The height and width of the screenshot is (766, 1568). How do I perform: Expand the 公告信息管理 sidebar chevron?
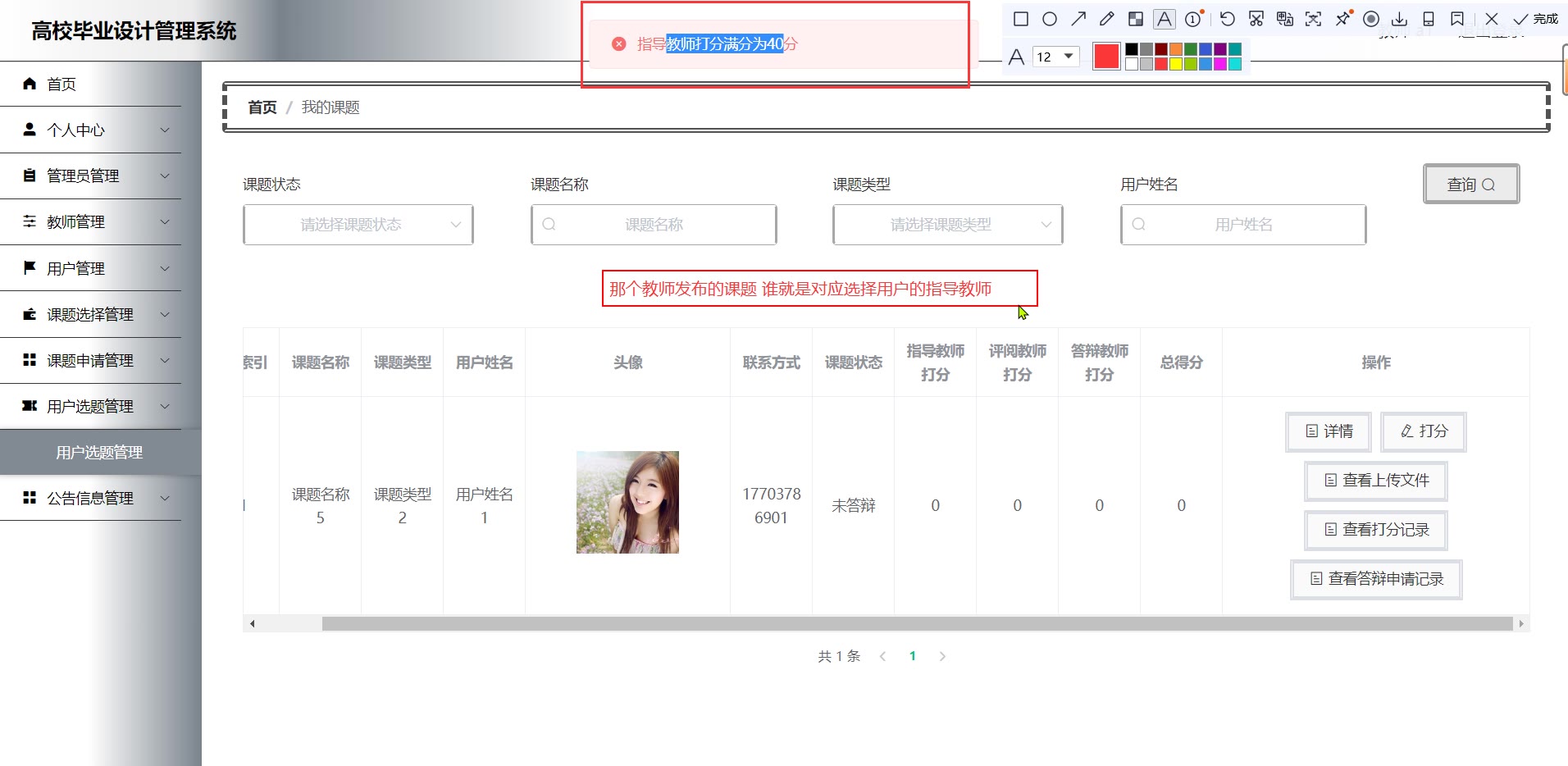165,498
